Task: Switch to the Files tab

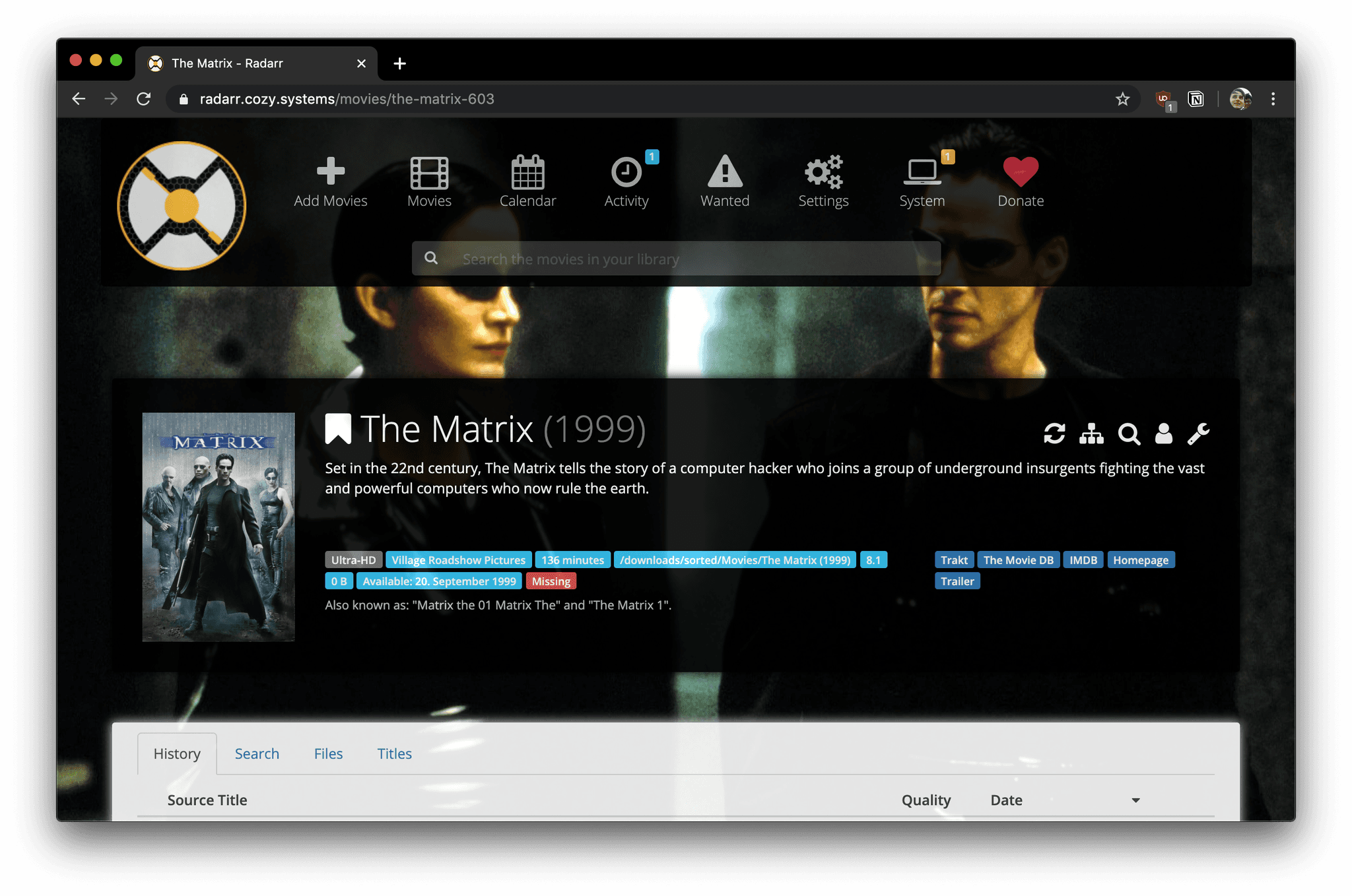Action: (x=328, y=753)
